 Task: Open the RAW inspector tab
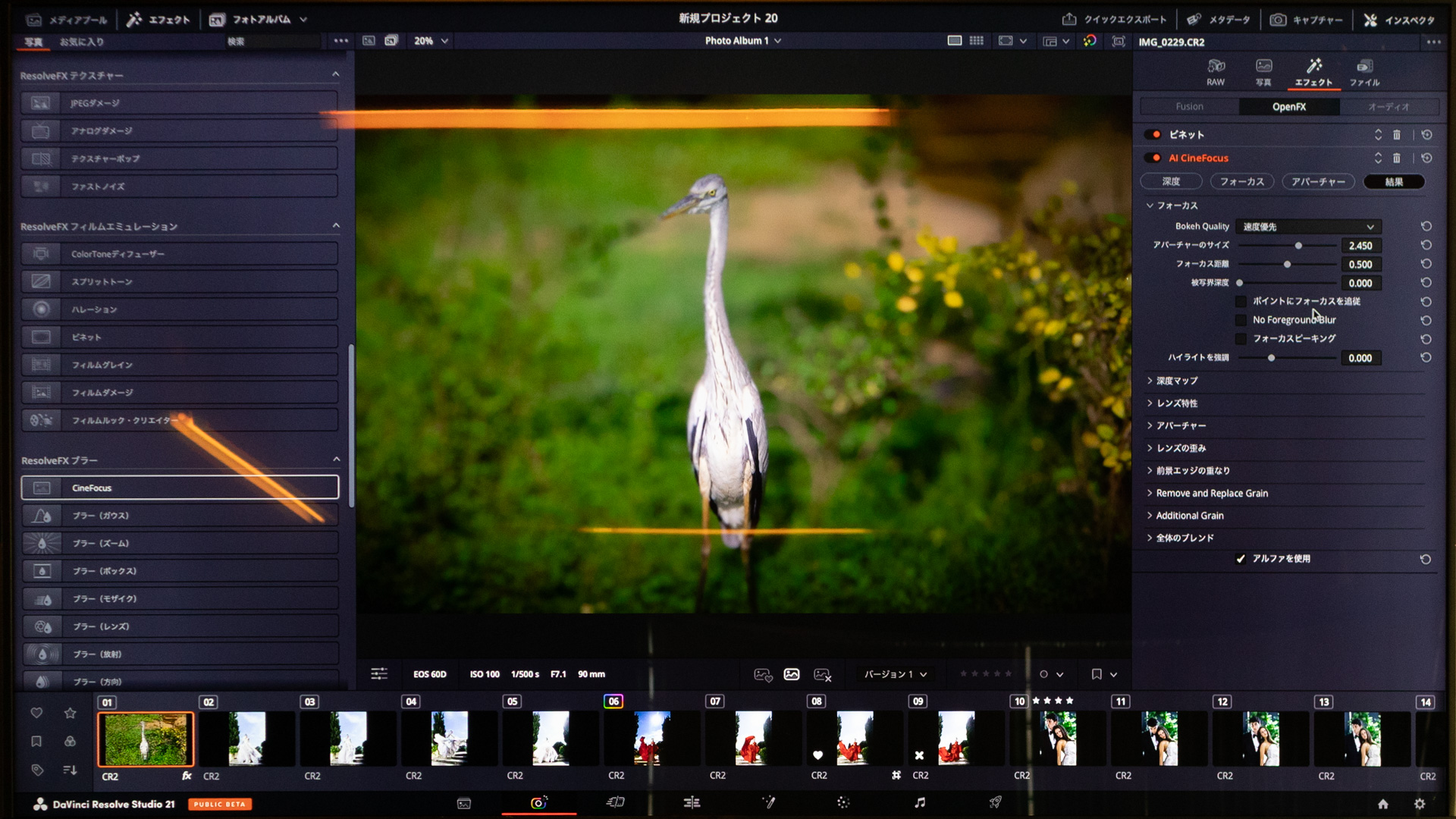pyautogui.click(x=1216, y=72)
